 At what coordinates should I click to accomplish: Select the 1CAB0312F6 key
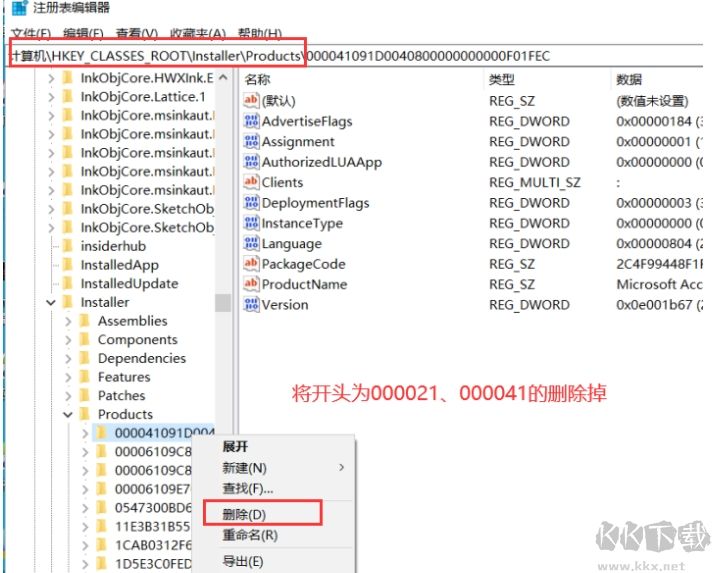click(x=153, y=545)
